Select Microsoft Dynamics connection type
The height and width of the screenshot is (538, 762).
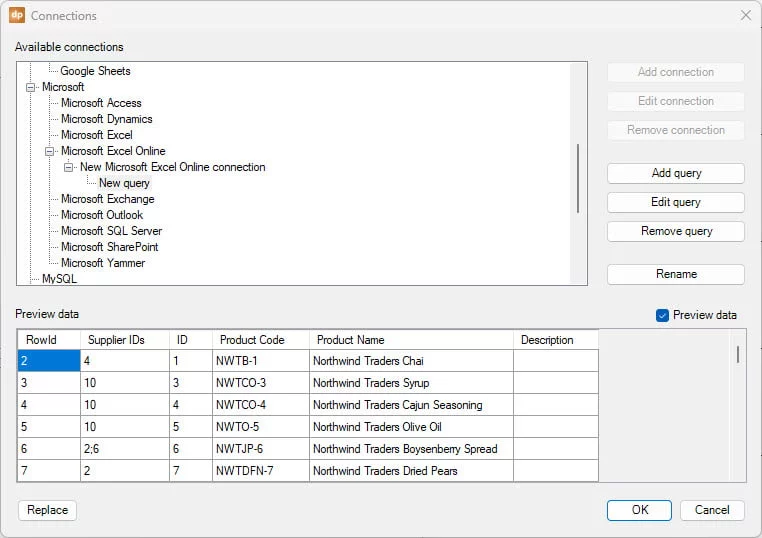[106, 119]
